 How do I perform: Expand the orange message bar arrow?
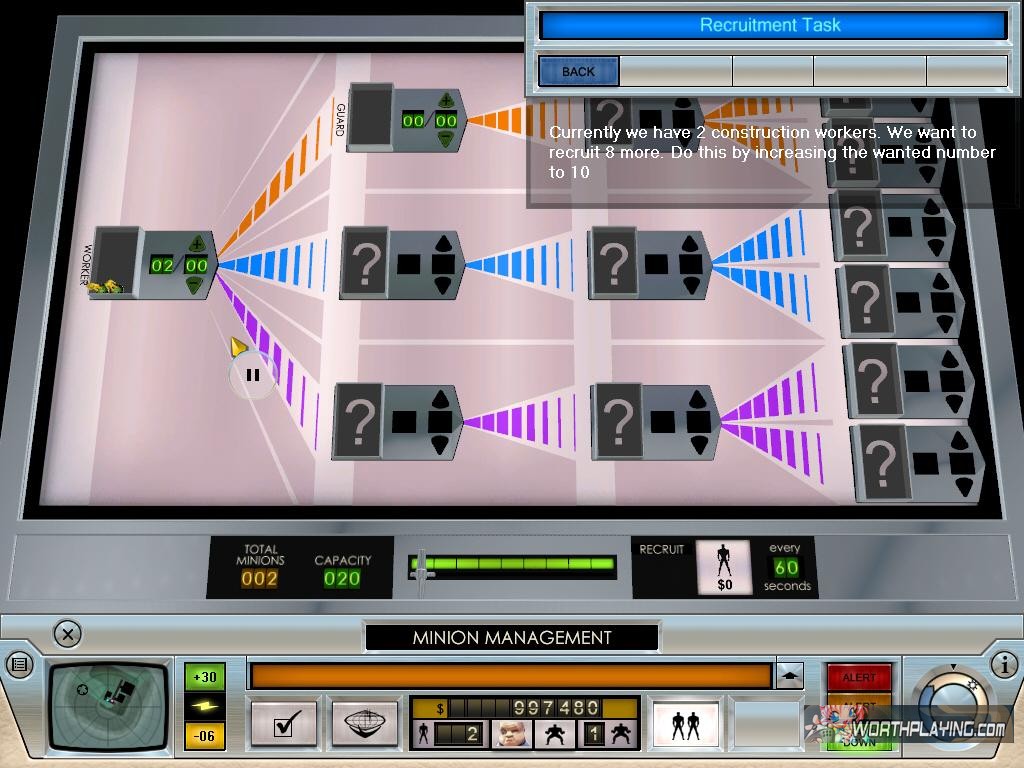coord(790,676)
